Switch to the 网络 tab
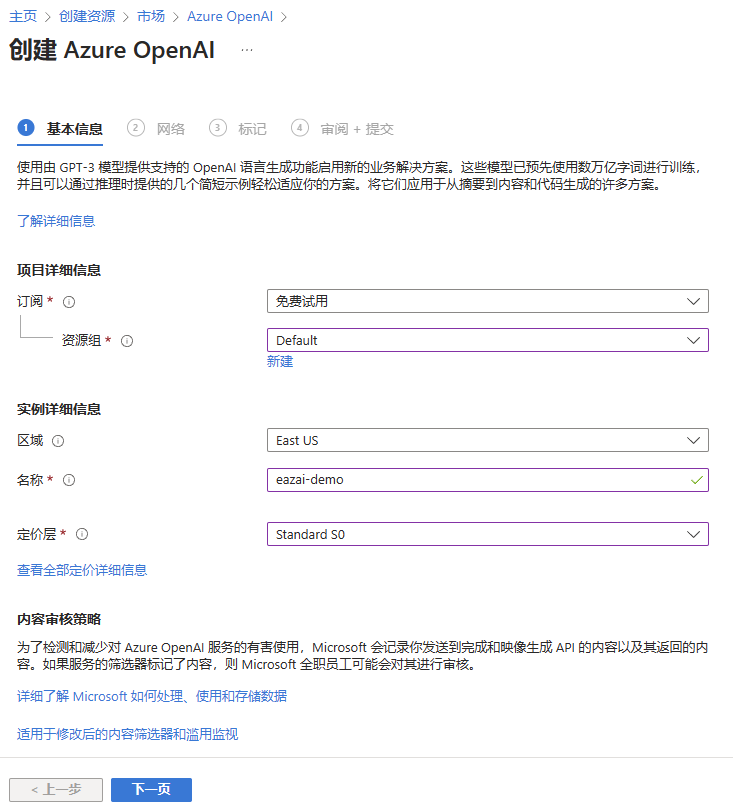This screenshot has width=733, height=808. (x=156, y=129)
